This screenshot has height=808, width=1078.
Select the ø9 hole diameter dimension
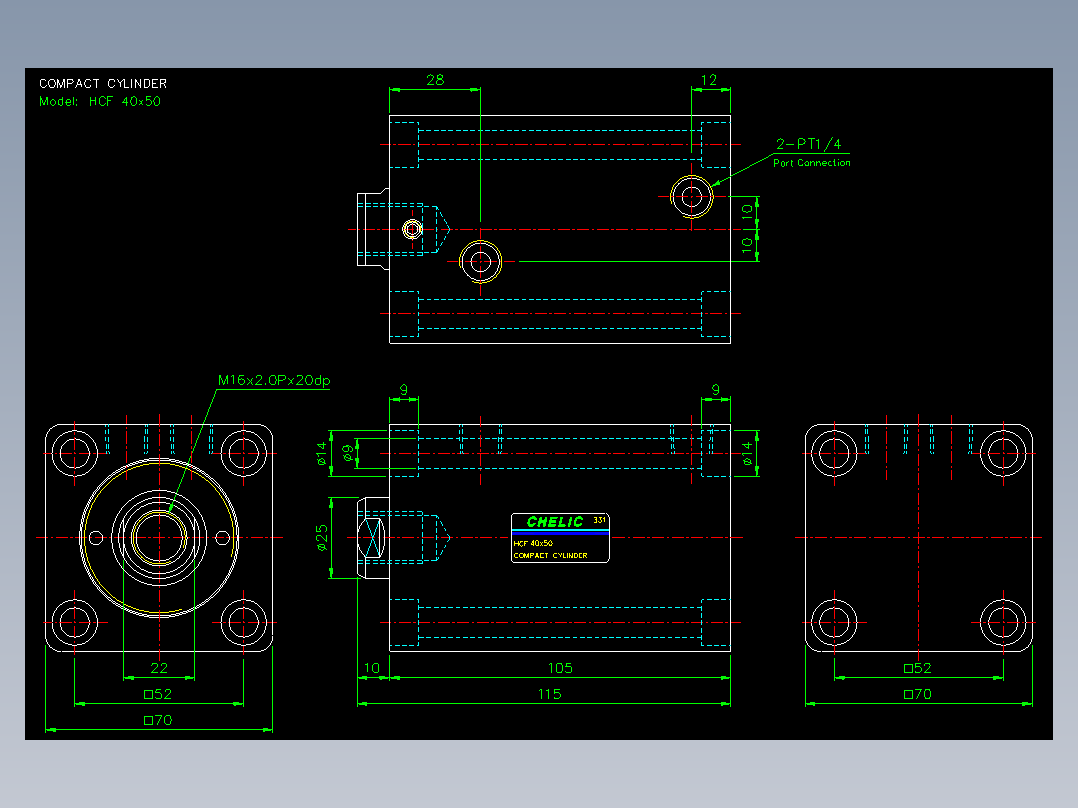[x=348, y=452]
